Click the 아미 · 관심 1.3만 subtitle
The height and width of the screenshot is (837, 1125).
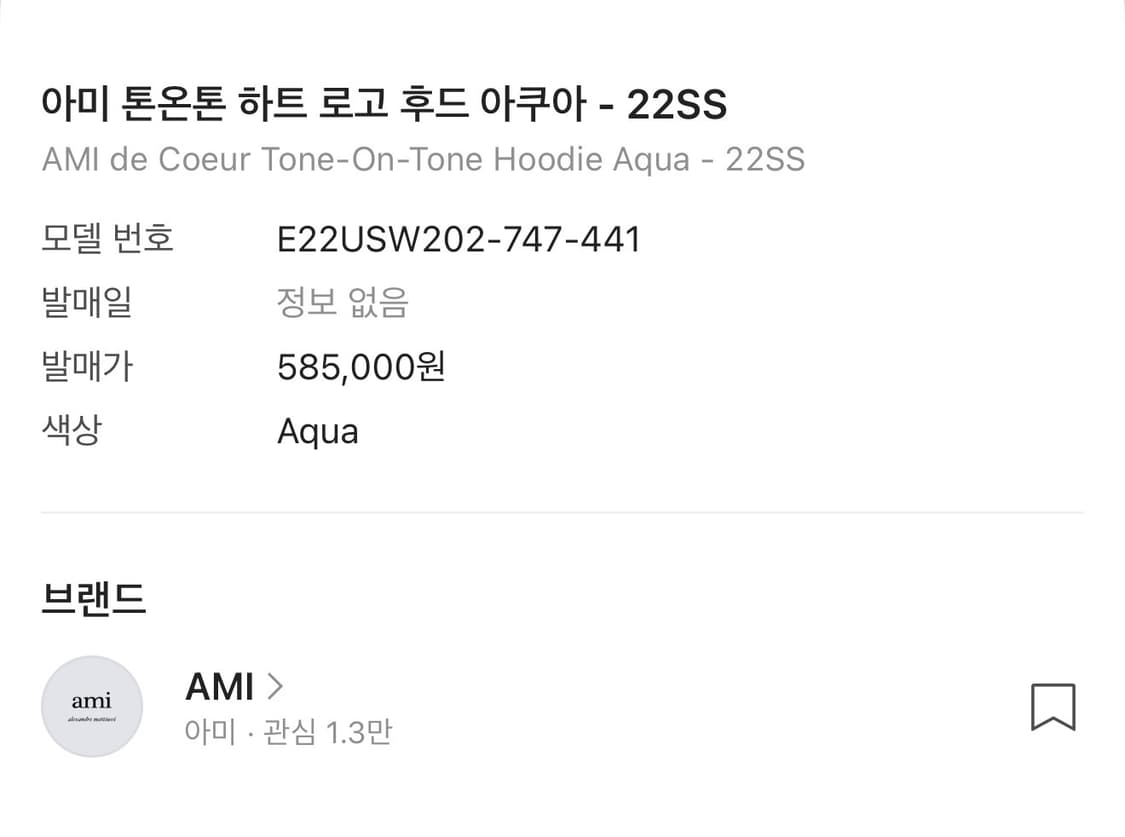288,733
